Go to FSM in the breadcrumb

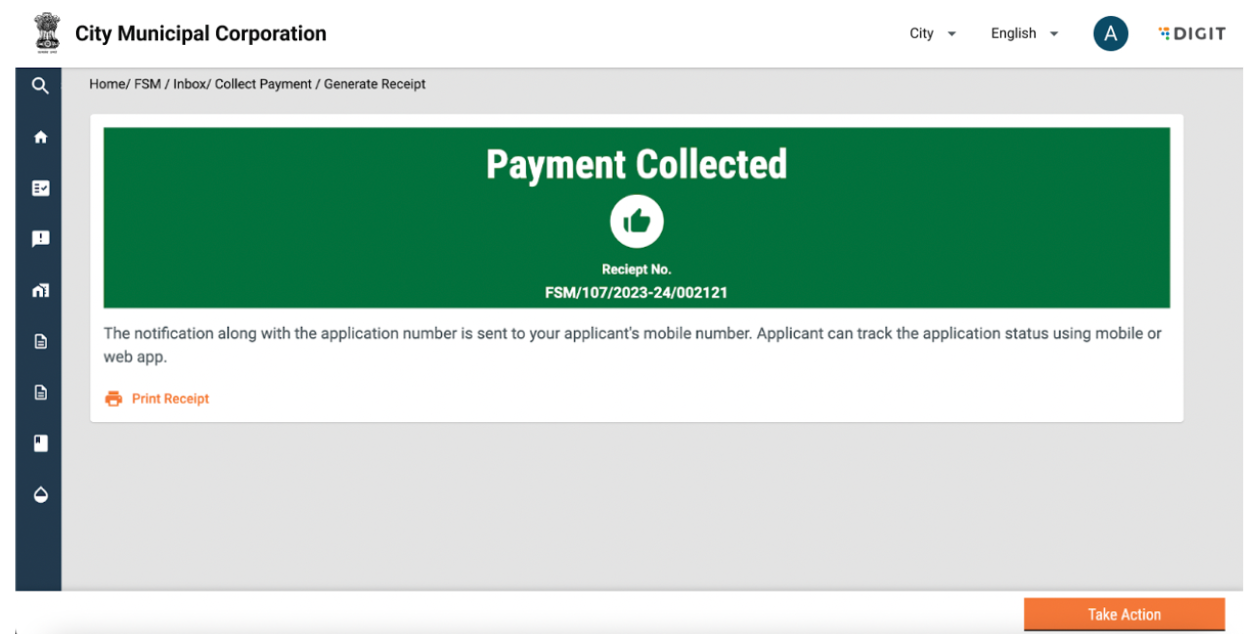pyautogui.click(x=147, y=85)
